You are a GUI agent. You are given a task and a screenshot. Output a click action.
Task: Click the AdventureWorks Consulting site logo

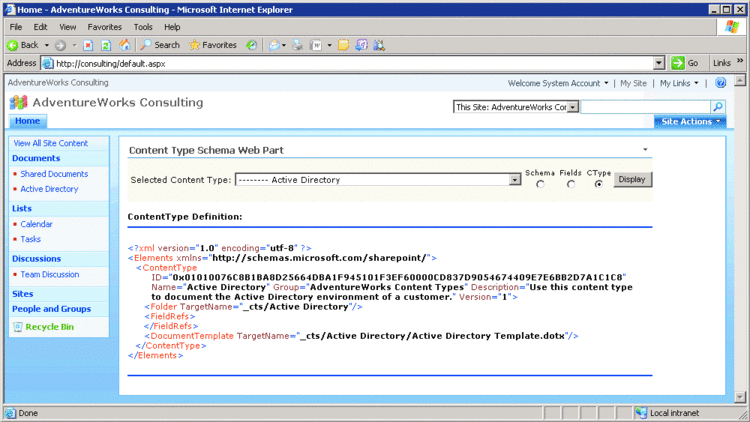(x=19, y=102)
